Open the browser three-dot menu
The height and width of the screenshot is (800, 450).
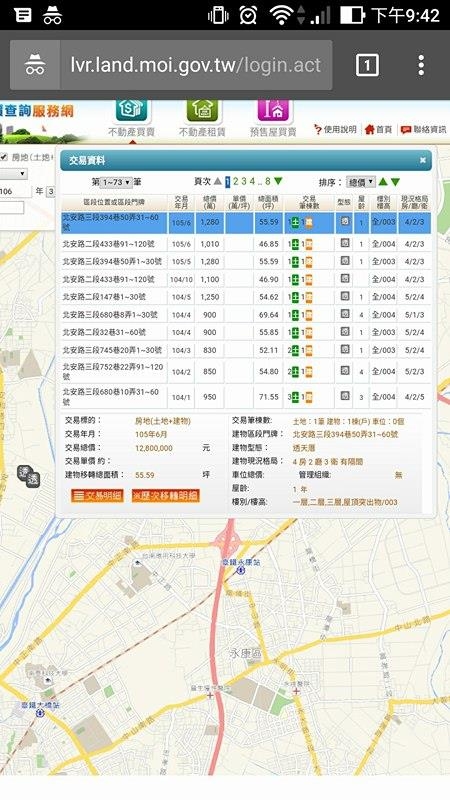(421, 65)
